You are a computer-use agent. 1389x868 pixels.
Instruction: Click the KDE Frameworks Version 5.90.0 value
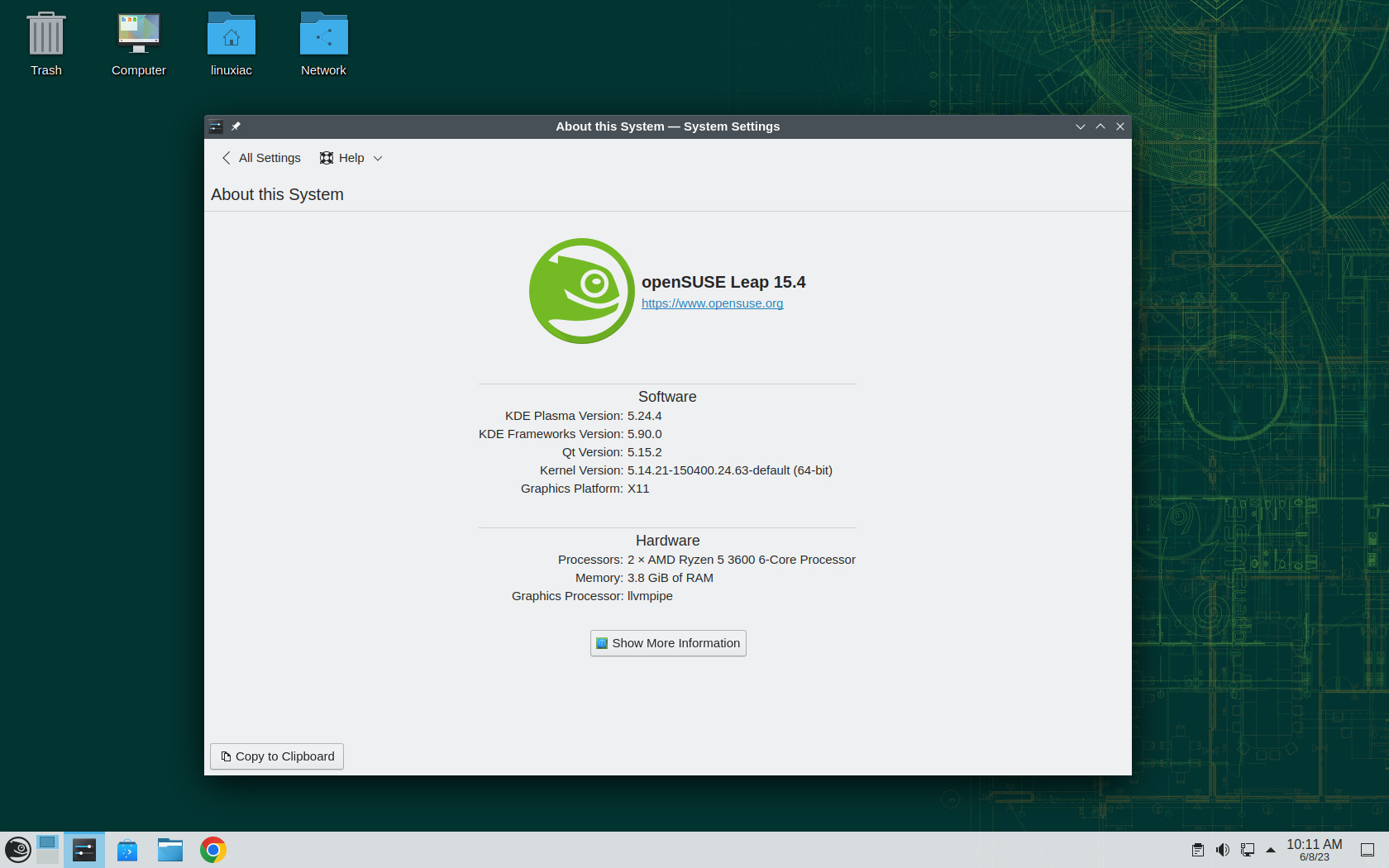point(645,434)
